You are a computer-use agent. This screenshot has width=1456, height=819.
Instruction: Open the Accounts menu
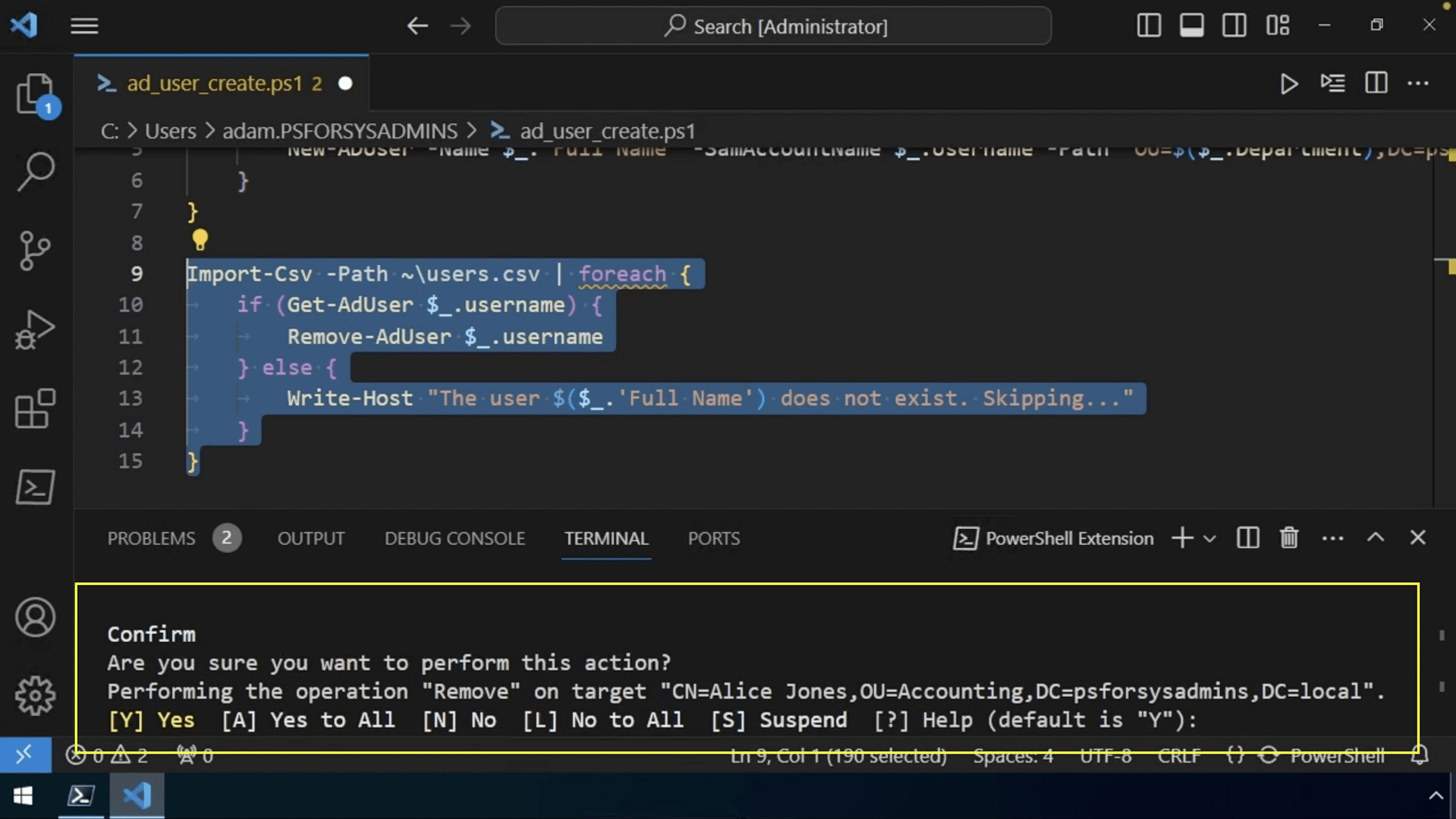(x=36, y=617)
